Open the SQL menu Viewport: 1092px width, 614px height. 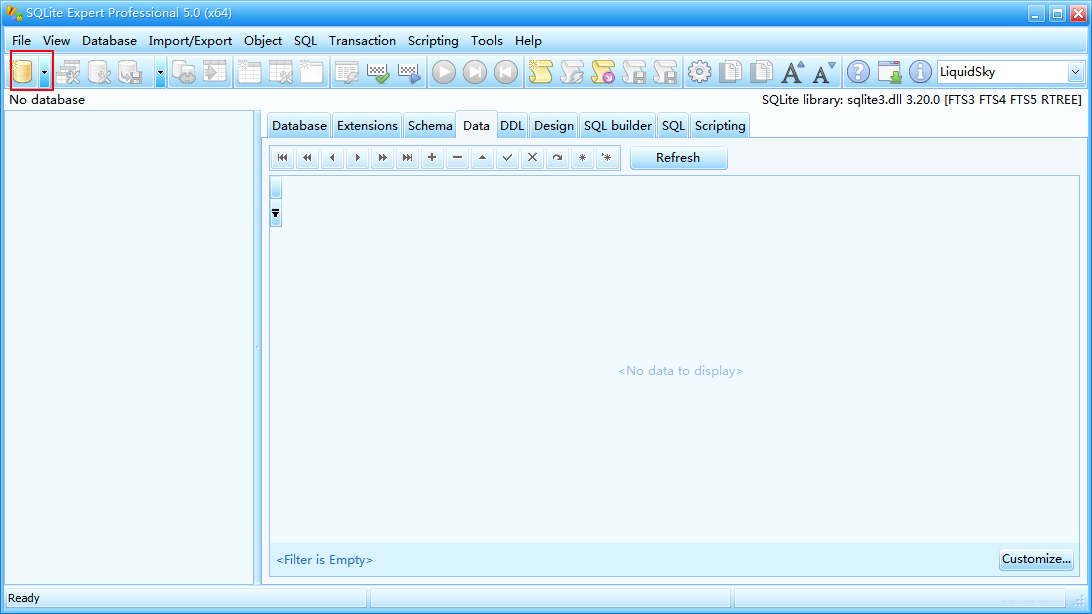(305, 41)
